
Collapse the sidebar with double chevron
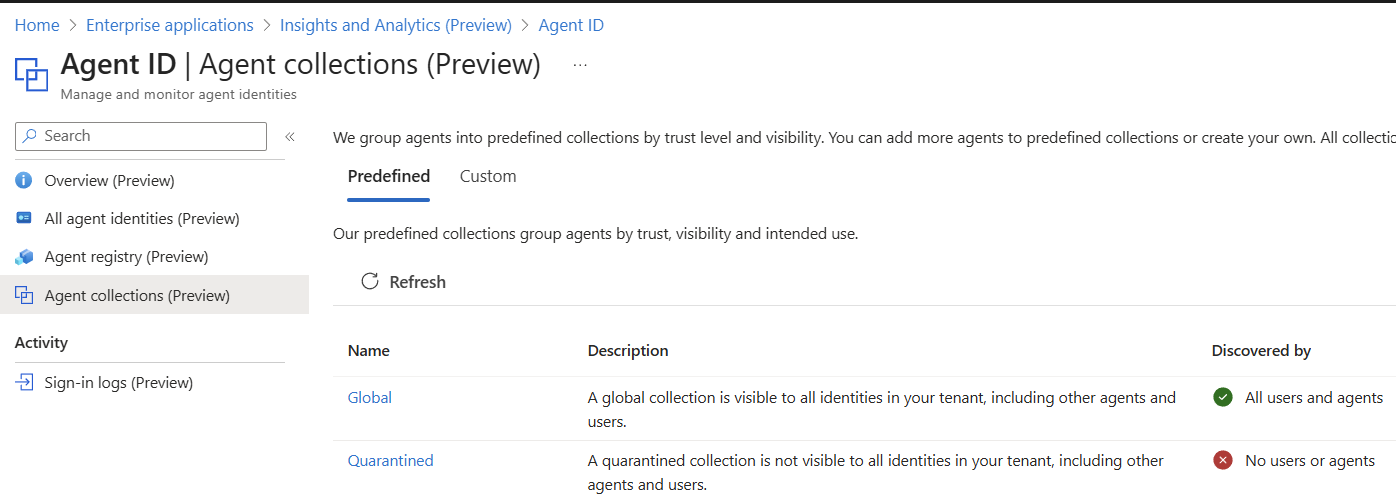point(290,137)
